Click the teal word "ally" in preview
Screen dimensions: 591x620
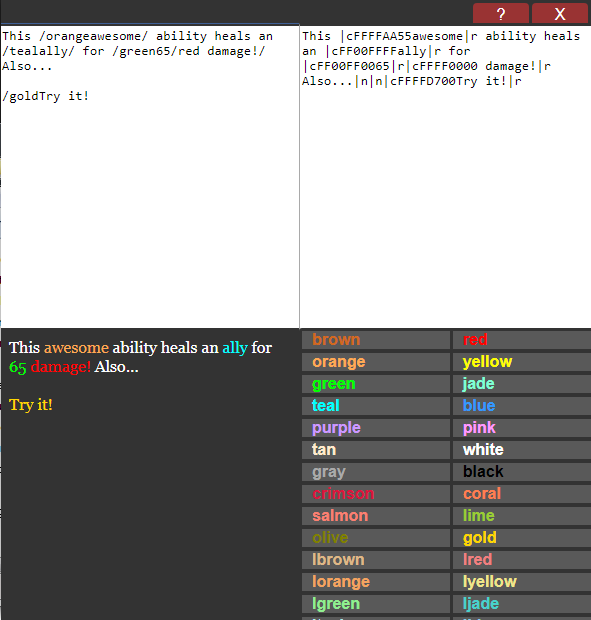coord(235,348)
